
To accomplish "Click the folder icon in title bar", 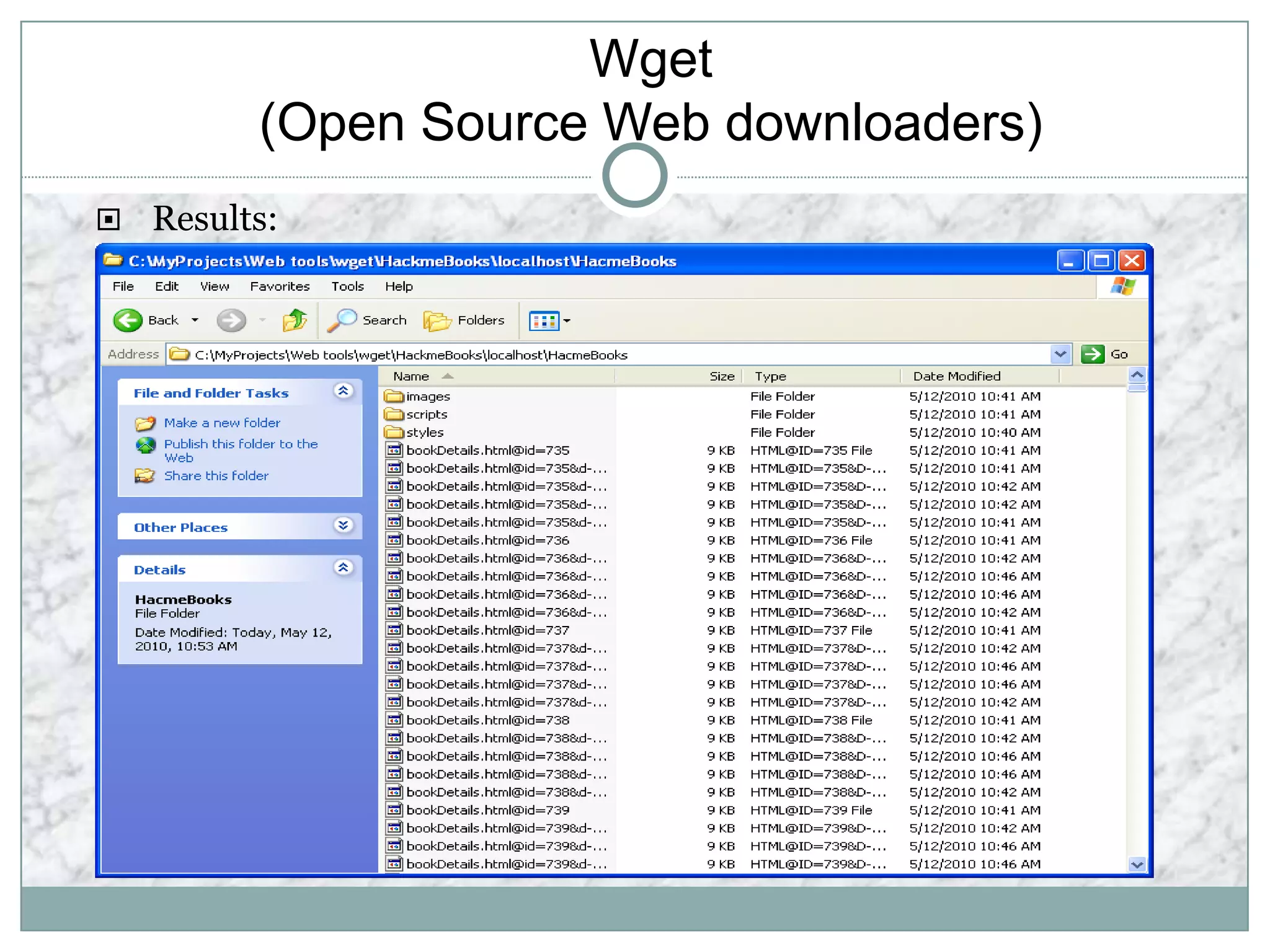I will click(x=113, y=260).
